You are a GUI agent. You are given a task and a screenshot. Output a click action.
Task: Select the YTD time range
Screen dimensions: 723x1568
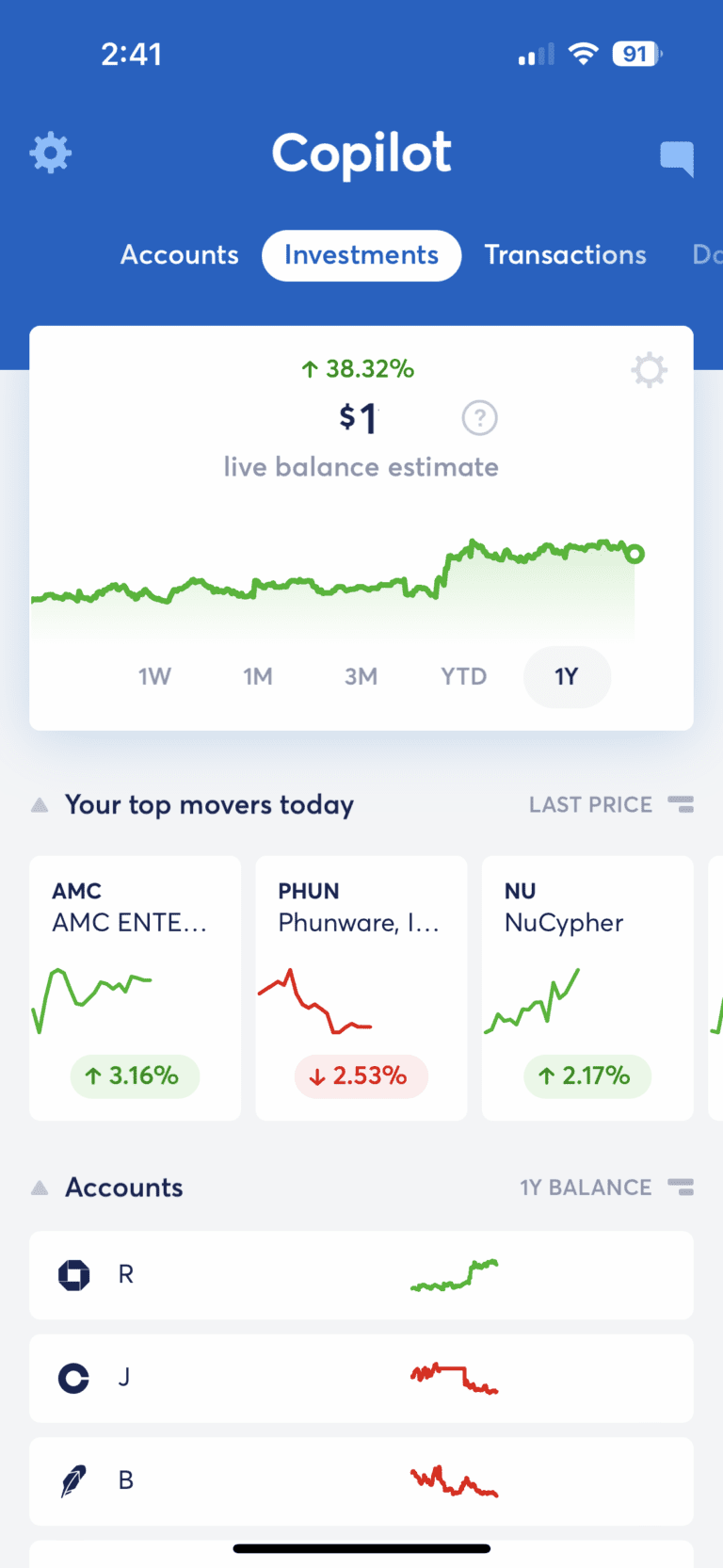click(x=463, y=676)
